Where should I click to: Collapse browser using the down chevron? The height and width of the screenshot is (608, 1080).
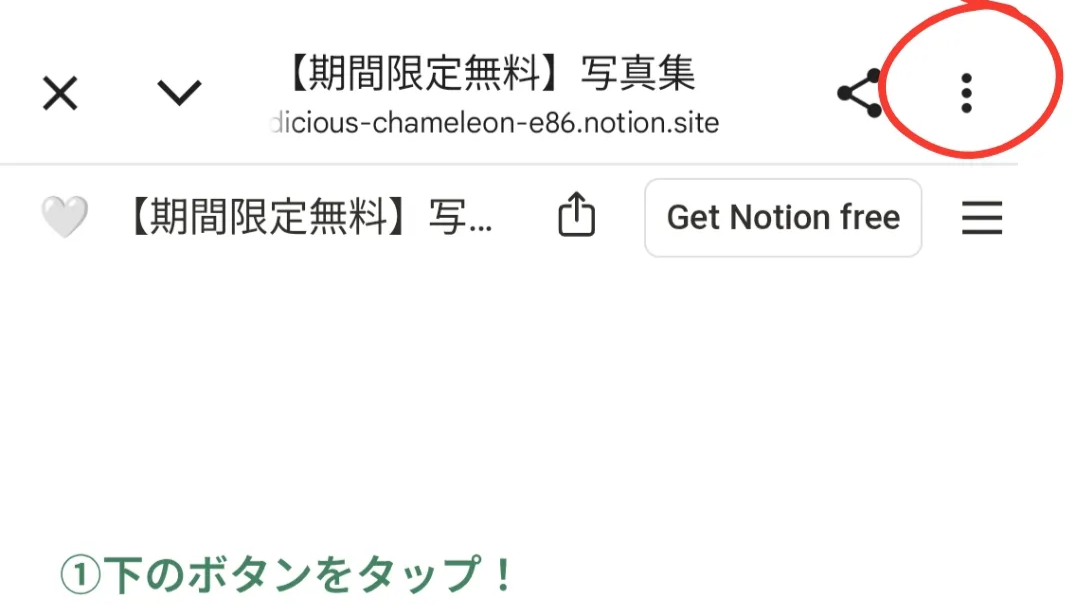[x=179, y=92]
